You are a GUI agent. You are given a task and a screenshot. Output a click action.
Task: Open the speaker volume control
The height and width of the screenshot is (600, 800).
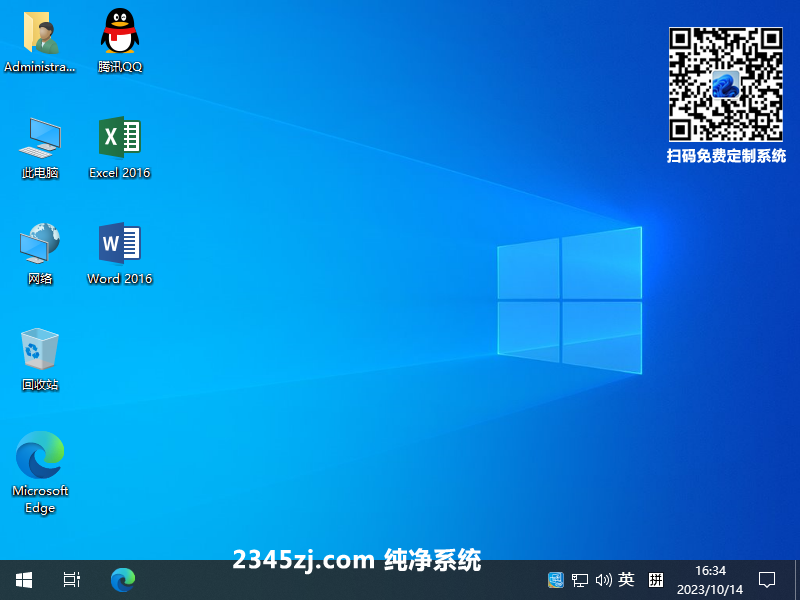603,579
